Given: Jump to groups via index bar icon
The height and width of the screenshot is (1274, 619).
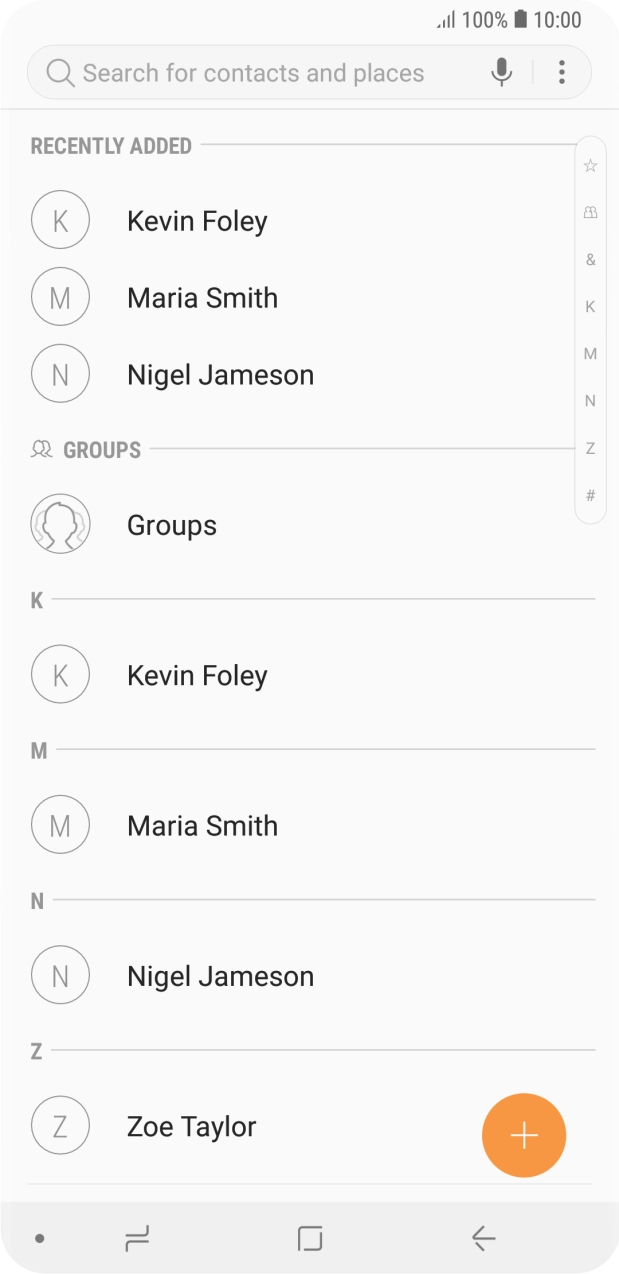Looking at the screenshot, I should [590, 212].
